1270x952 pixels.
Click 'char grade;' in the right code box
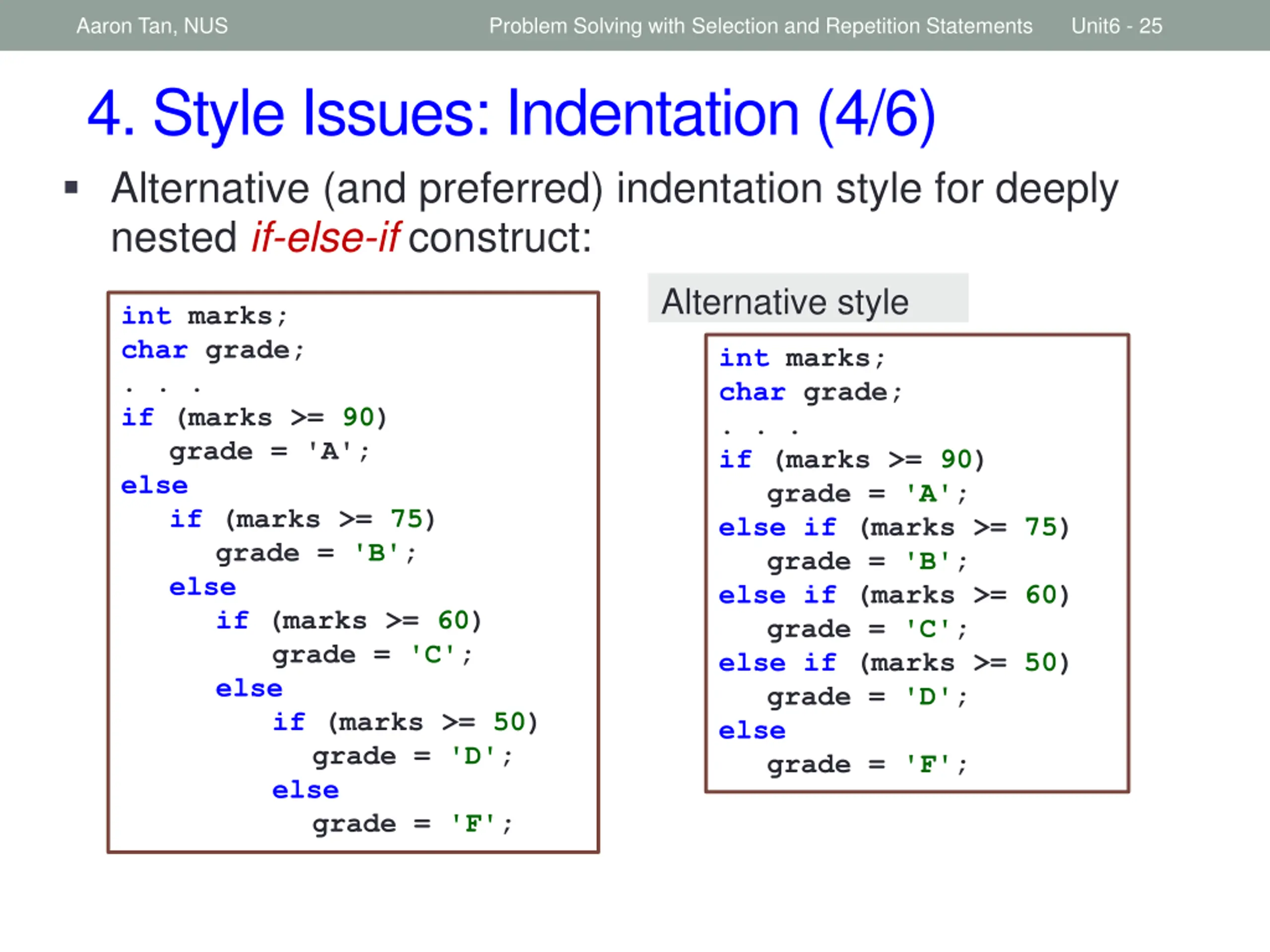[811, 393]
